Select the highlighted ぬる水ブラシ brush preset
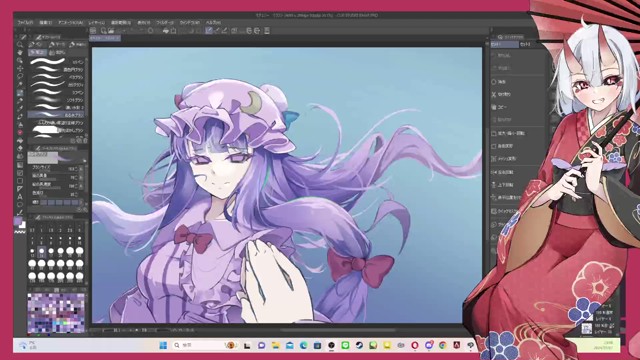The image size is (640, 360). click(57, 115)
